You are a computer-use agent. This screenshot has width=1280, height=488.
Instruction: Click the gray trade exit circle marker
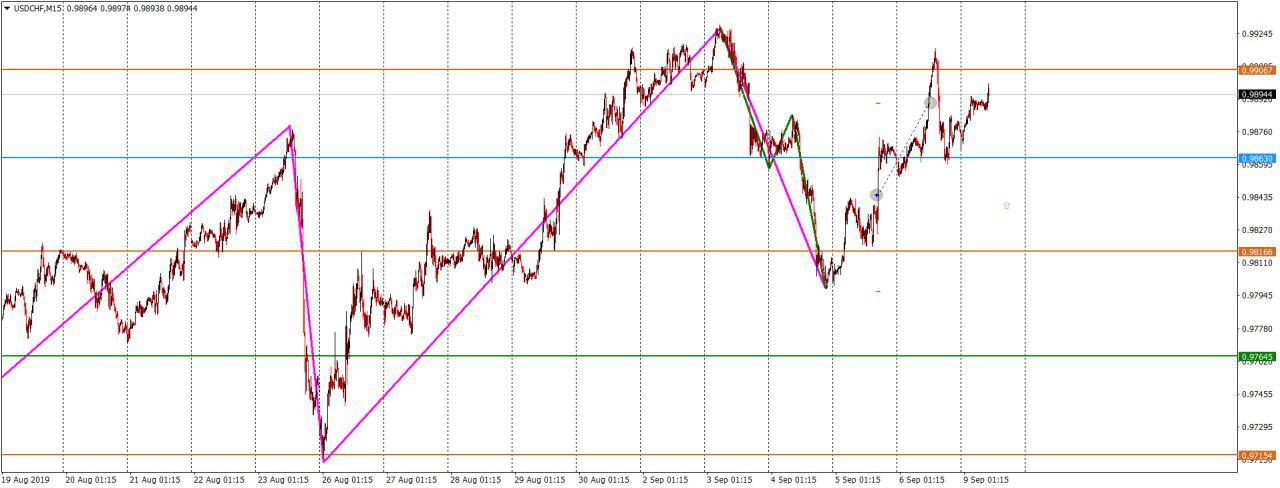click(930, 103)
